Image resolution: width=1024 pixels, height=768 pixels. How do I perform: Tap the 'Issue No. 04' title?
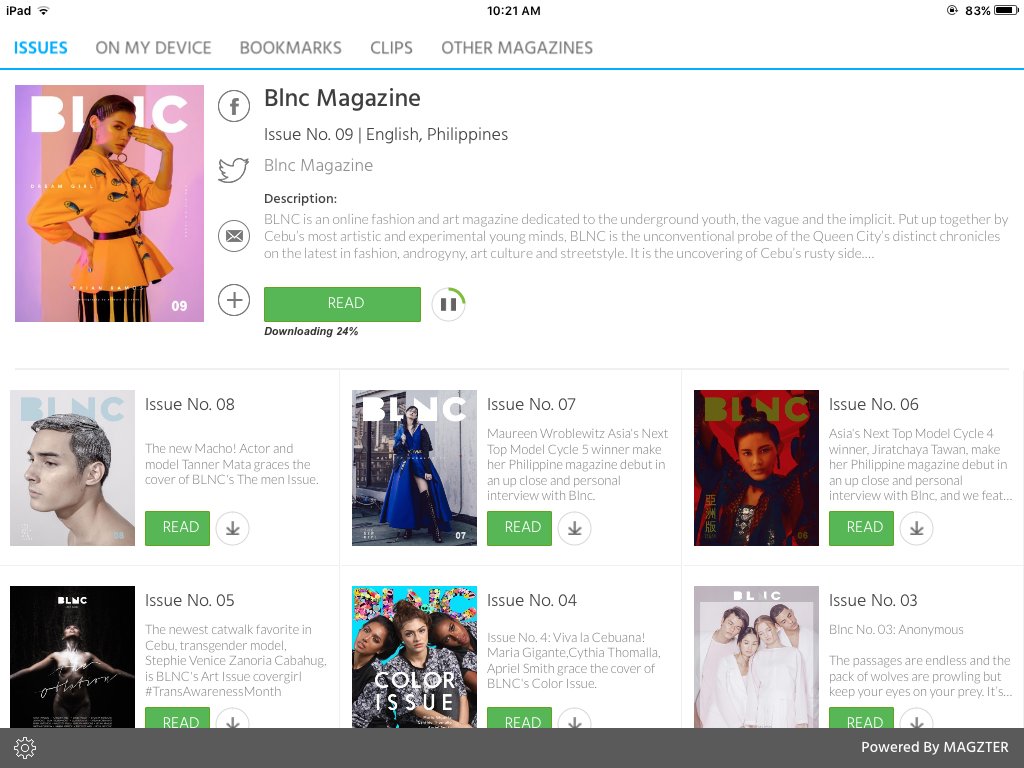click(532, 600)
